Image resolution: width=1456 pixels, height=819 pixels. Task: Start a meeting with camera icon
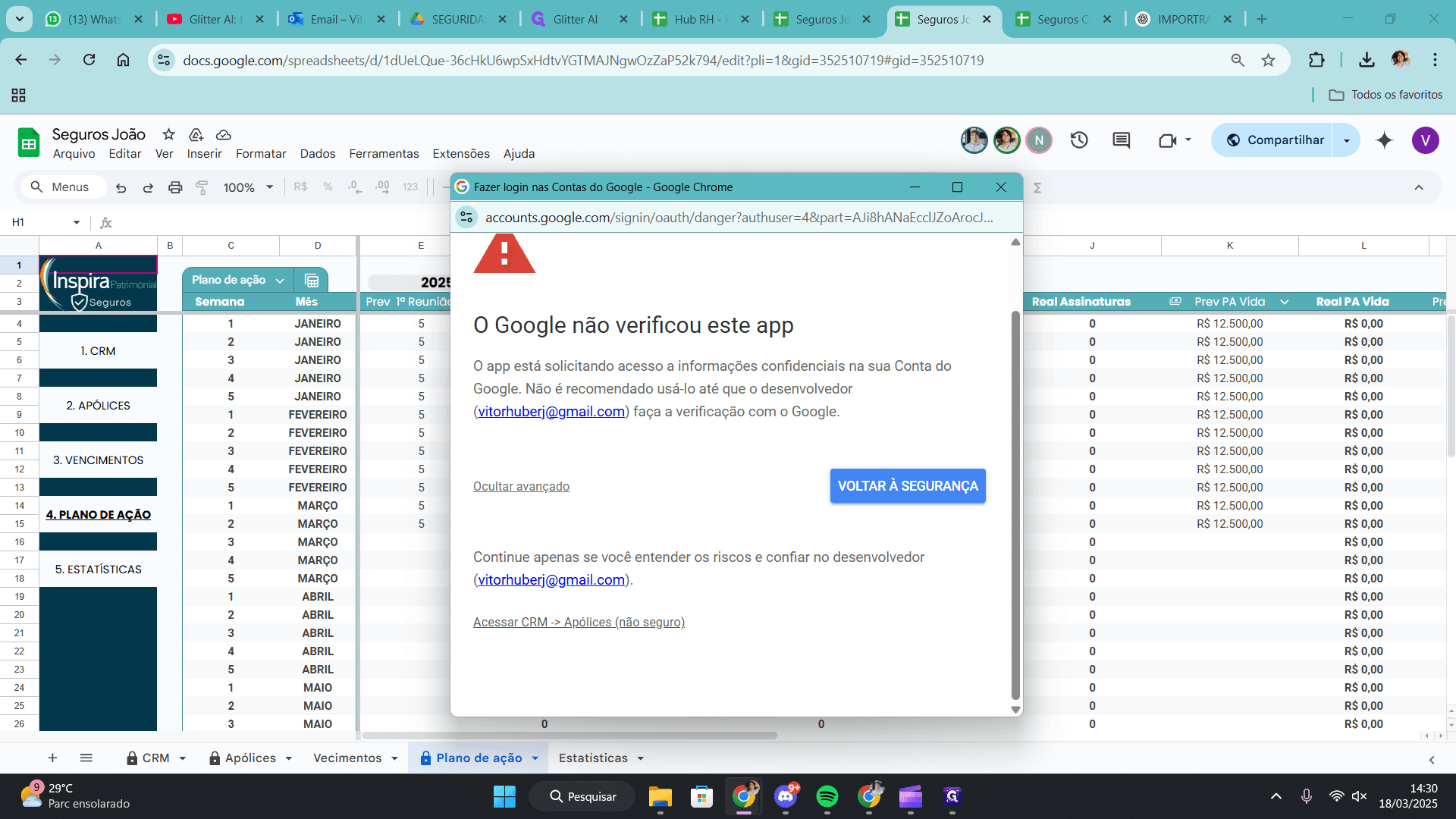coord(1168,140)
